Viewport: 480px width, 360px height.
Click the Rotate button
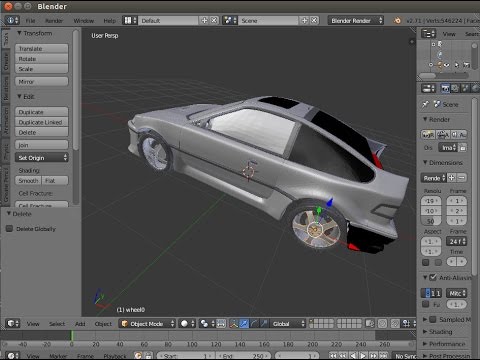(x=42, y=59)
